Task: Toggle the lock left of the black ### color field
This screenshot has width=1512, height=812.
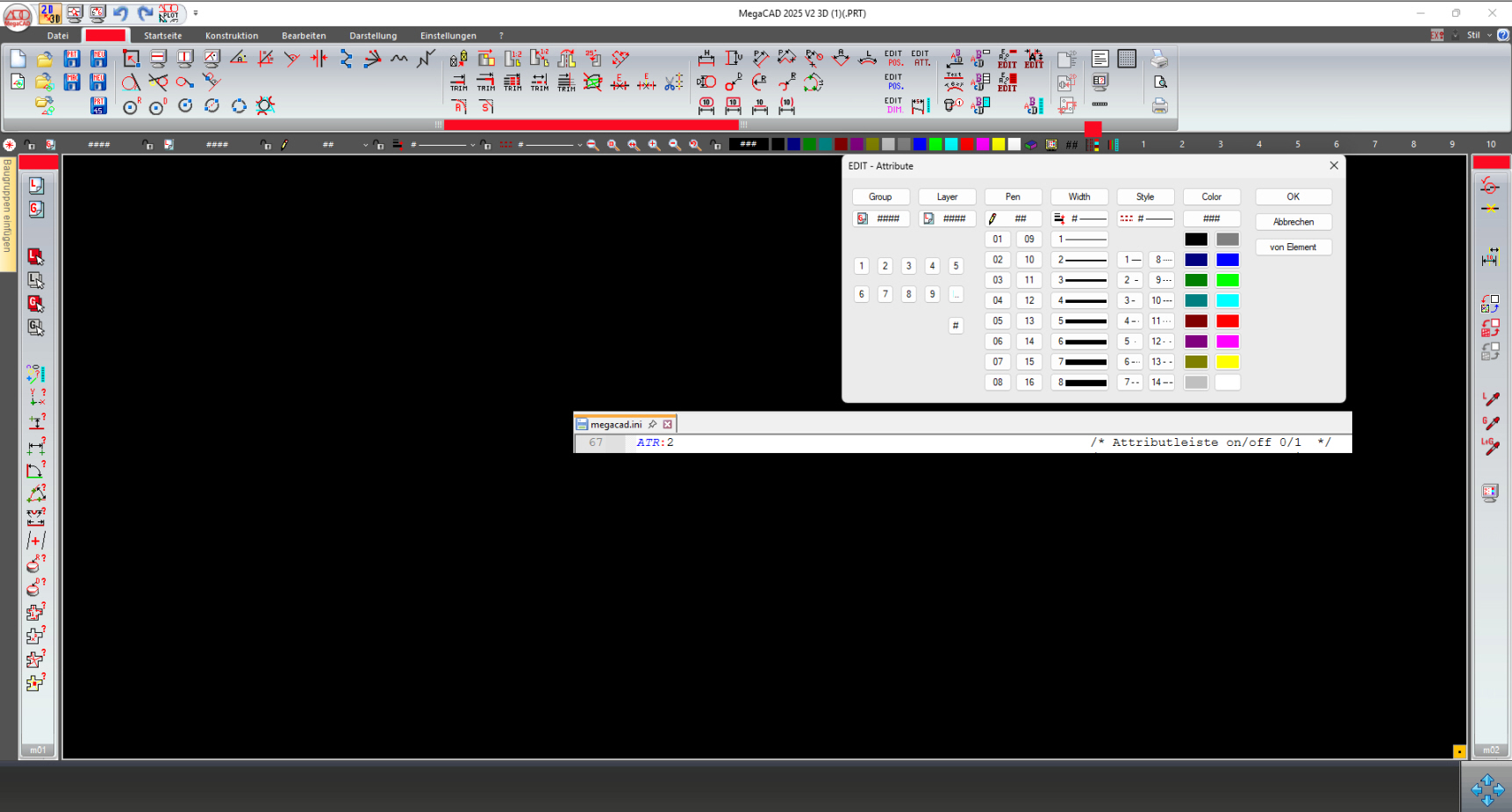Action: click(x=717, y=145)
